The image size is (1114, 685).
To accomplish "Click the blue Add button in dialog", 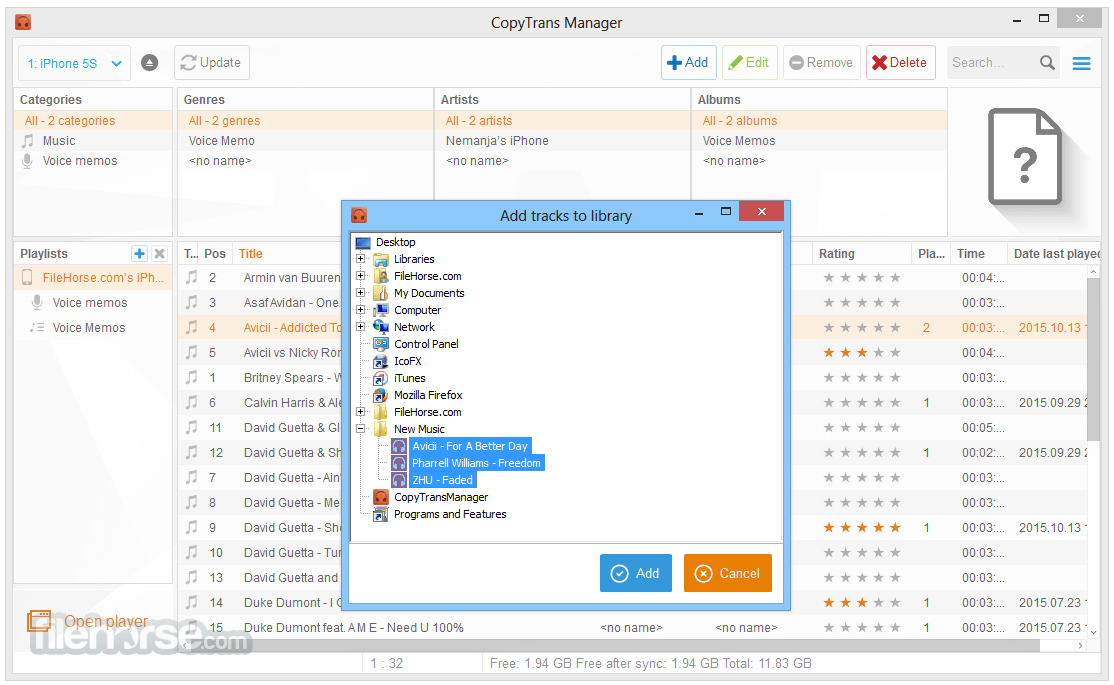I will click(636, 573).
